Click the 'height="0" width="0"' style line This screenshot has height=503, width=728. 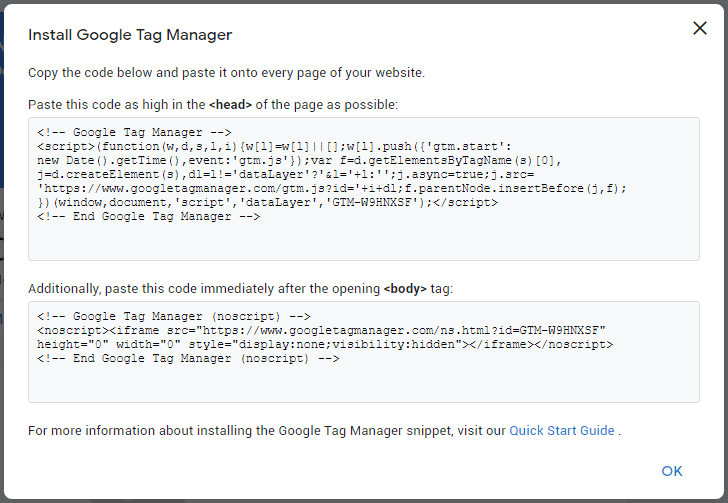tap(325, 344)
